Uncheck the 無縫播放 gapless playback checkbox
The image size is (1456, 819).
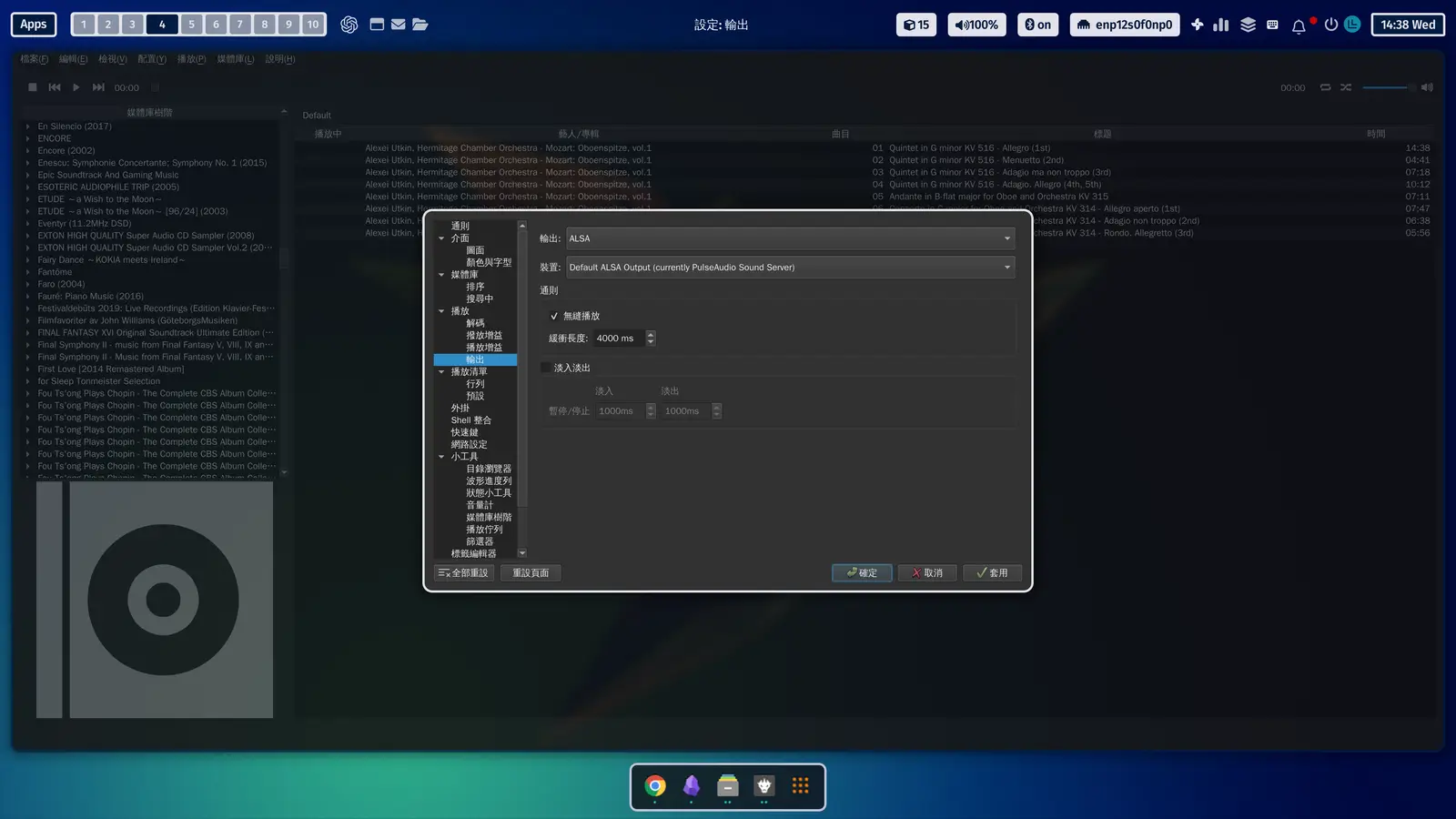pos(554,316)
